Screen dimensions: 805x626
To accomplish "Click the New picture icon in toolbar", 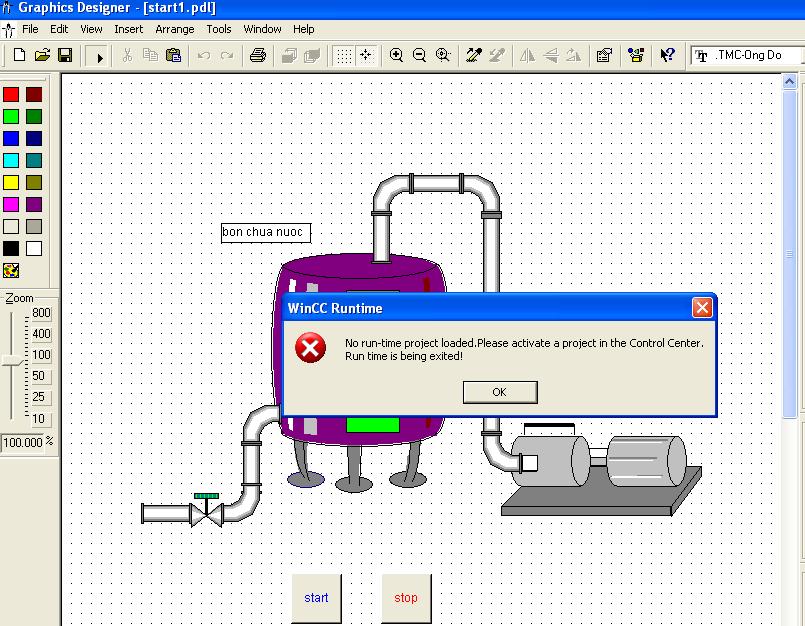I will [19, 56].
